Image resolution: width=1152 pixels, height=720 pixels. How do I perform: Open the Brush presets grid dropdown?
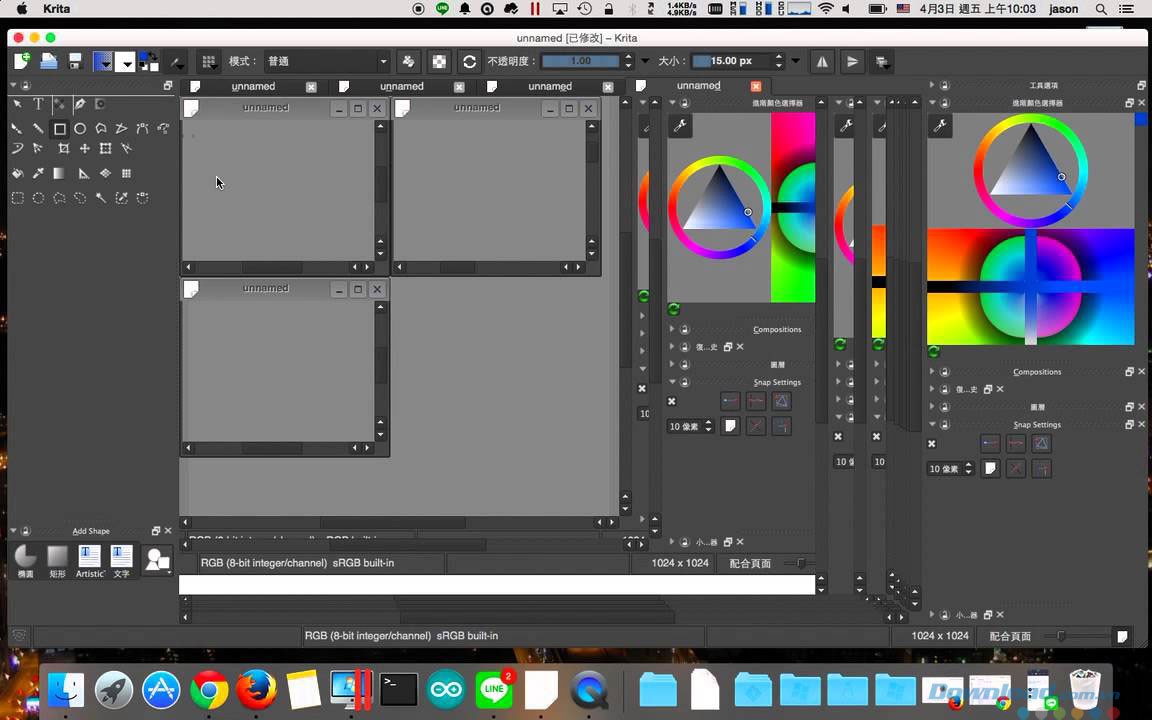[x=208, y=61]
